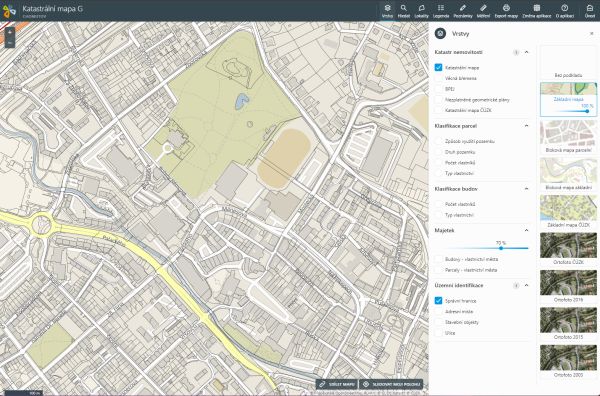Enable the Stavební objekty layer

click(x=439, y=323)
